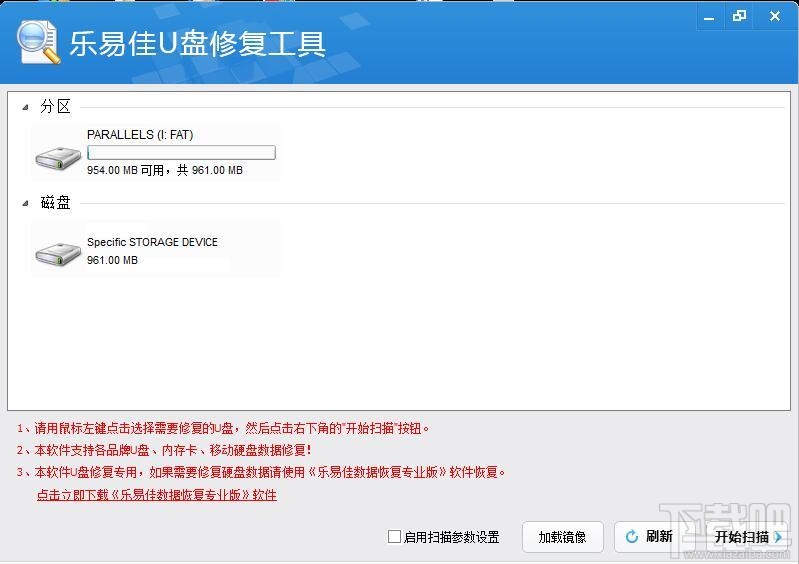
Task: Click the 分区 section heading
Action: (56, 106)
